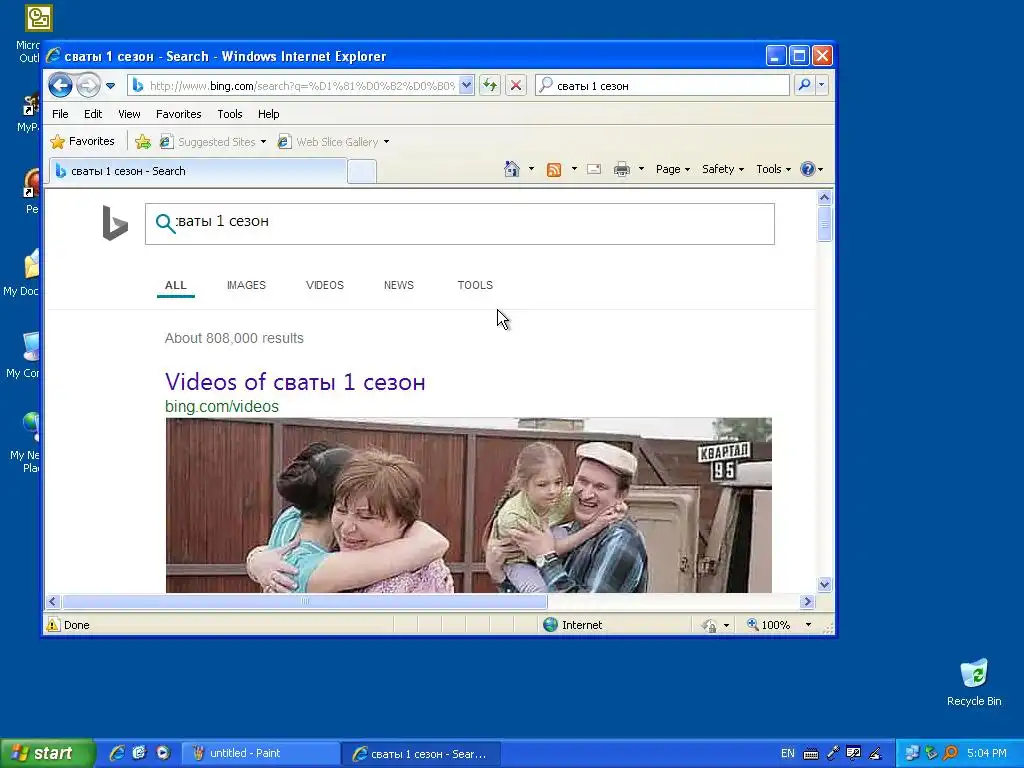The width and height of the screenshot is (1024, 768).
Task: Click Add to Favorites Bar star icon
Action: click(x=143, y=142)
